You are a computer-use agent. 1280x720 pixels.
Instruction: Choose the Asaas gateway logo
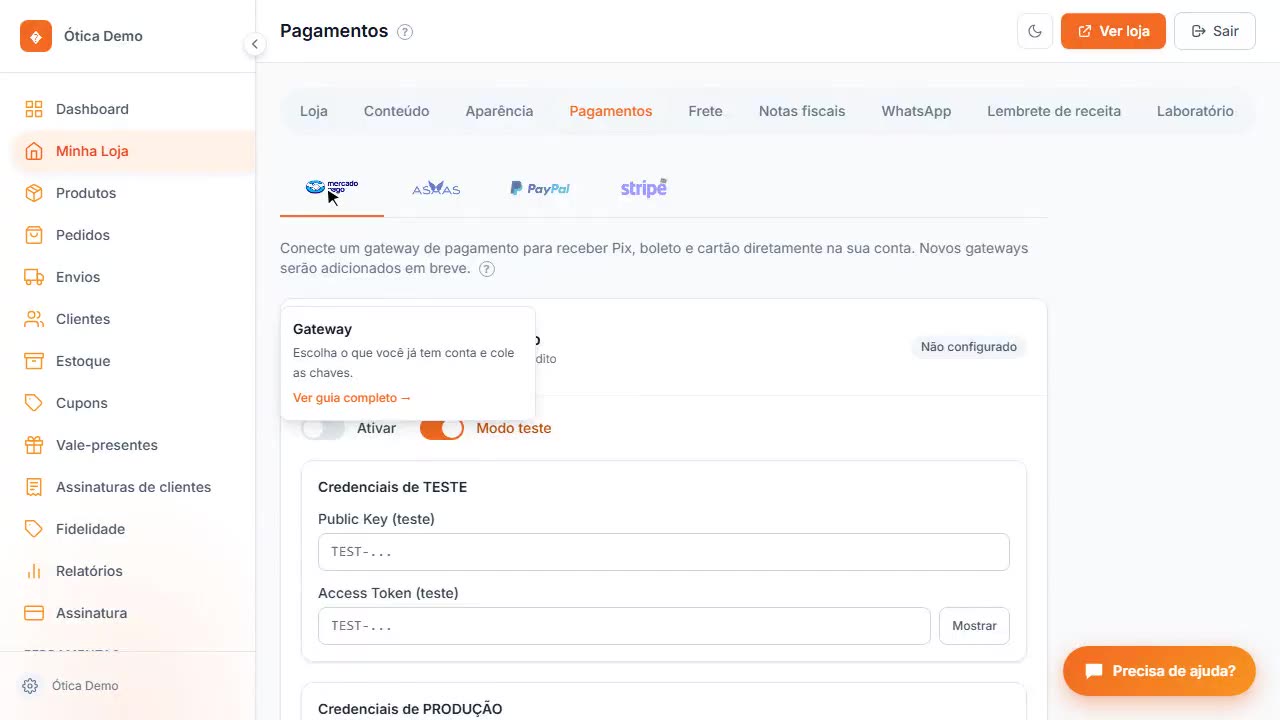pos(436,188)
